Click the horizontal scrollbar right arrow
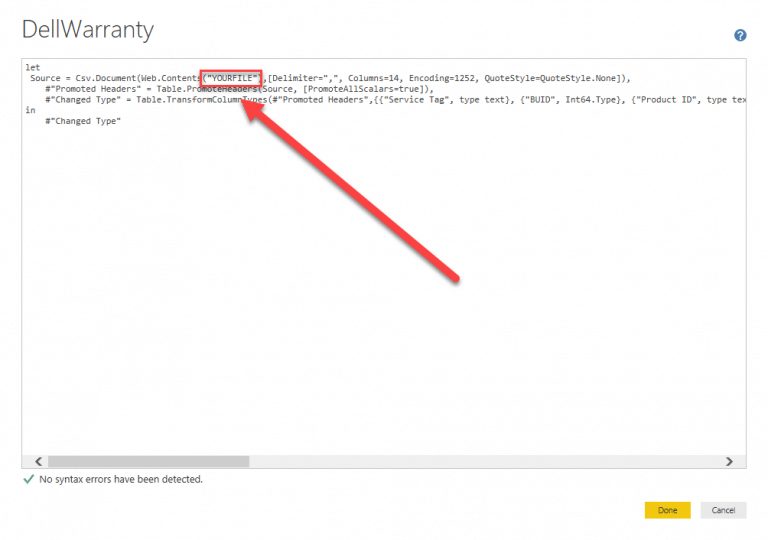This screenshot has width=768, height=540. (x=729, y=461)
